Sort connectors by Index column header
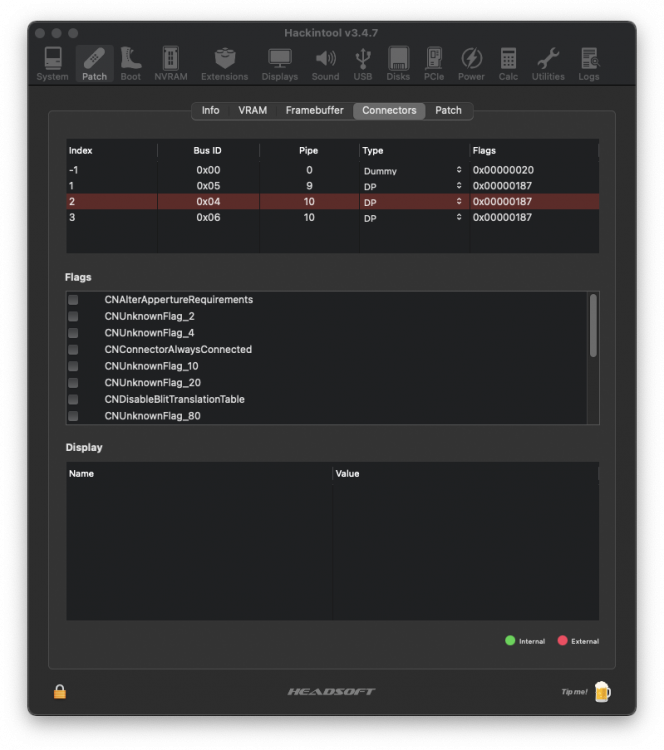This screenshot has height=750, width=664. click(x=111, y=151)
